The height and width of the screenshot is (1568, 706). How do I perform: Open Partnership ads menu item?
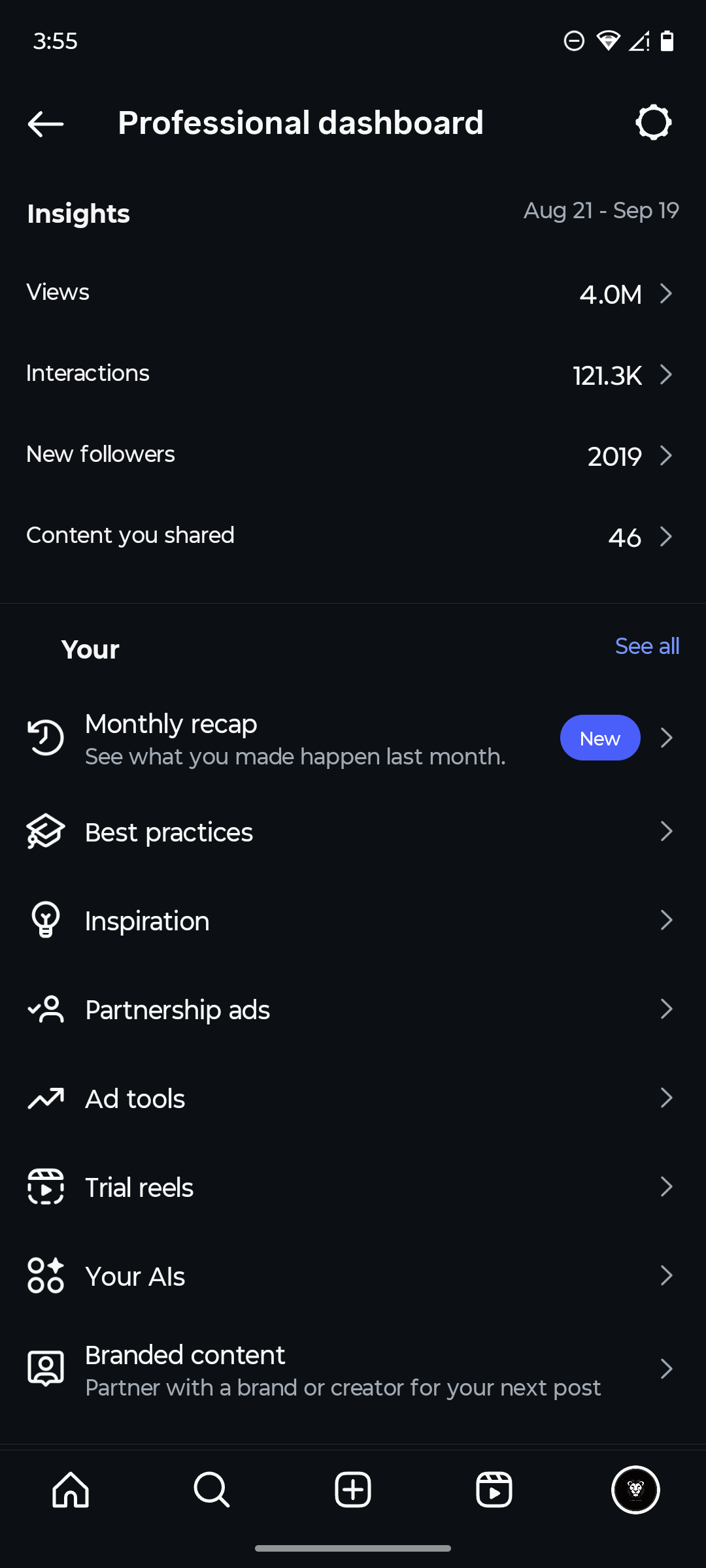coord(177,1010)
